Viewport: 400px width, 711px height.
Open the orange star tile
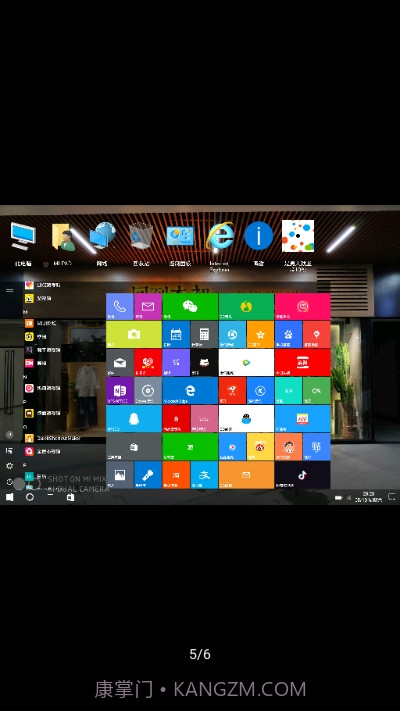[x=260, y=335]
